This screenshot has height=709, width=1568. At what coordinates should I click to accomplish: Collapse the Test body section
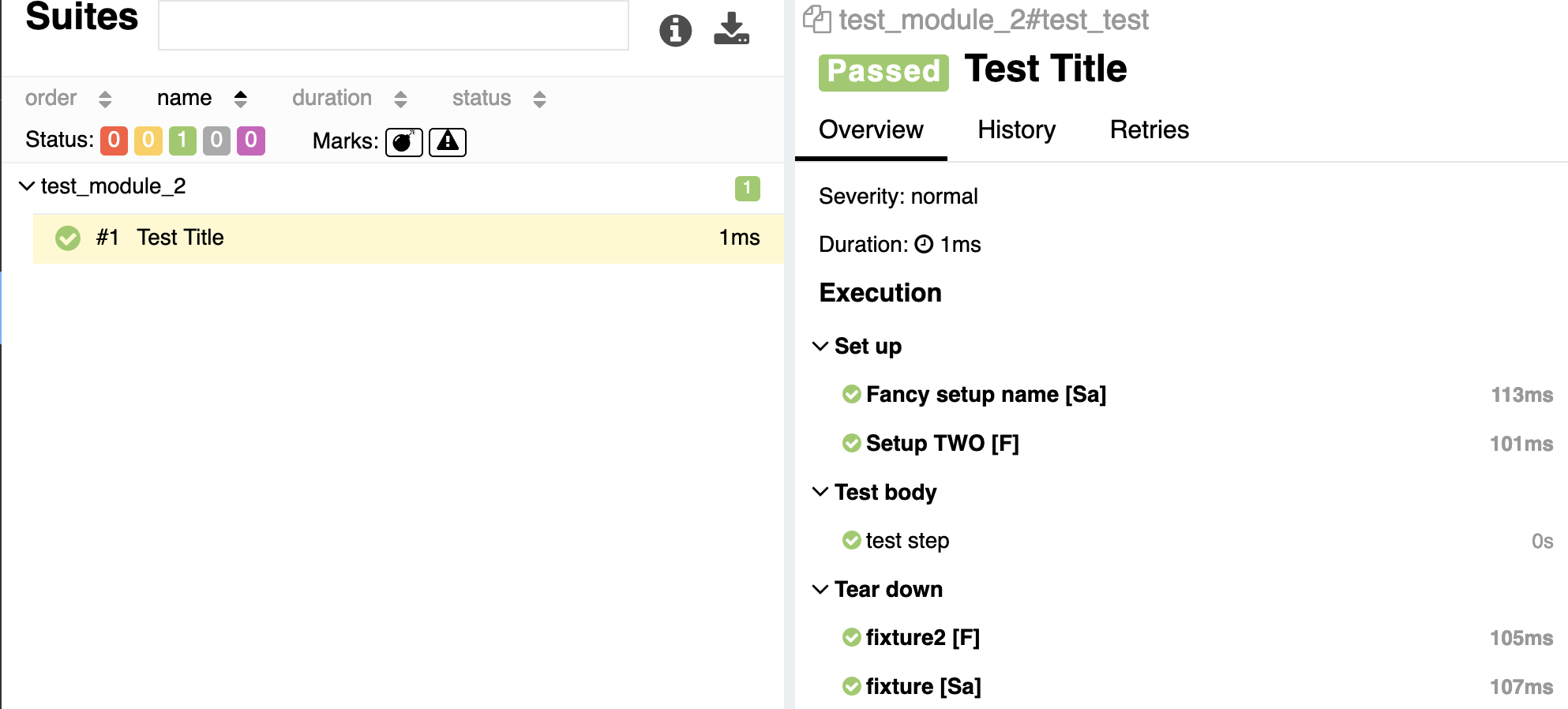[820, 492]
